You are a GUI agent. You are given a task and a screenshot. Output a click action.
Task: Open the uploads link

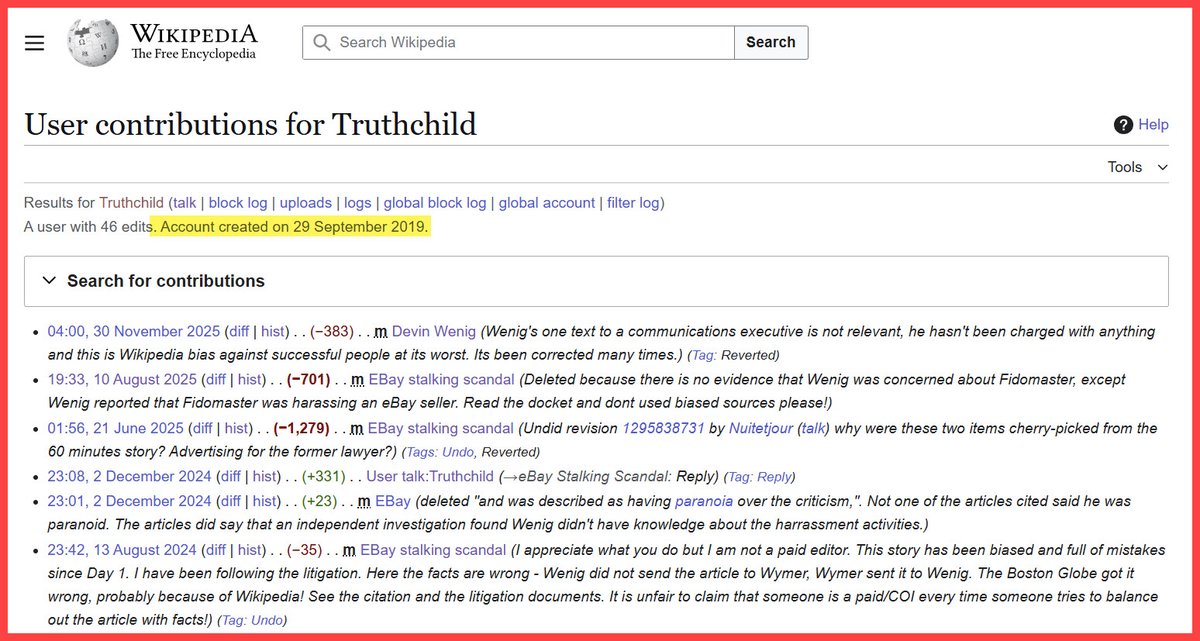point(305,203)
